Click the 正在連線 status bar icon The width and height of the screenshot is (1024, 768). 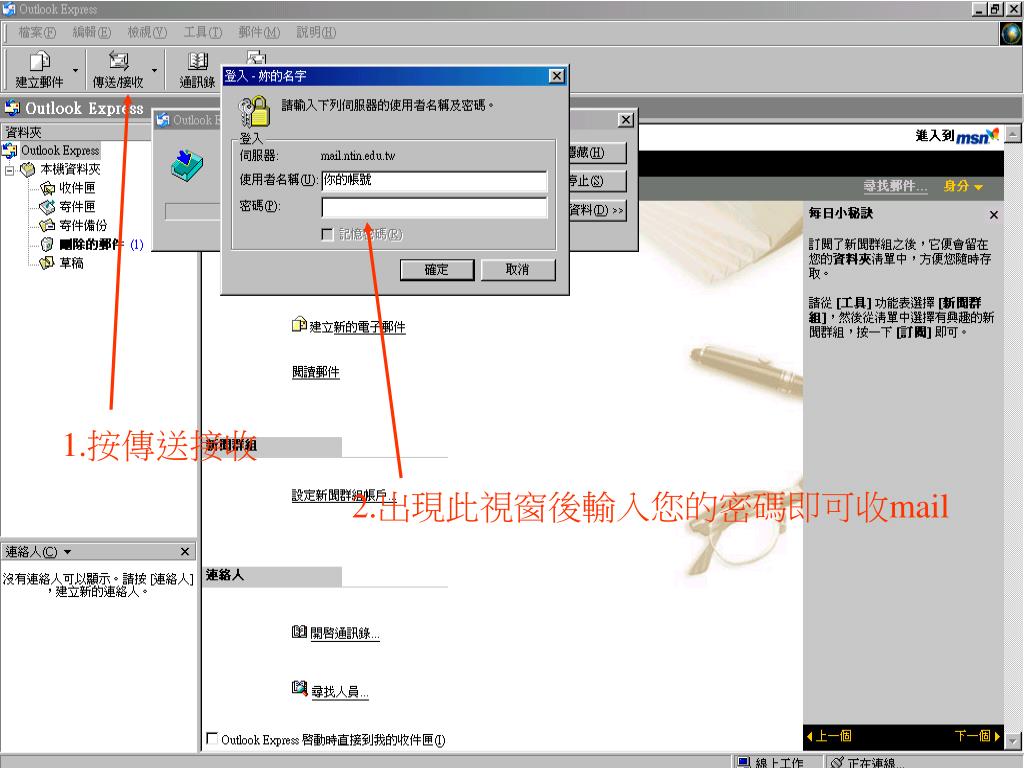(x=837, y=762)
